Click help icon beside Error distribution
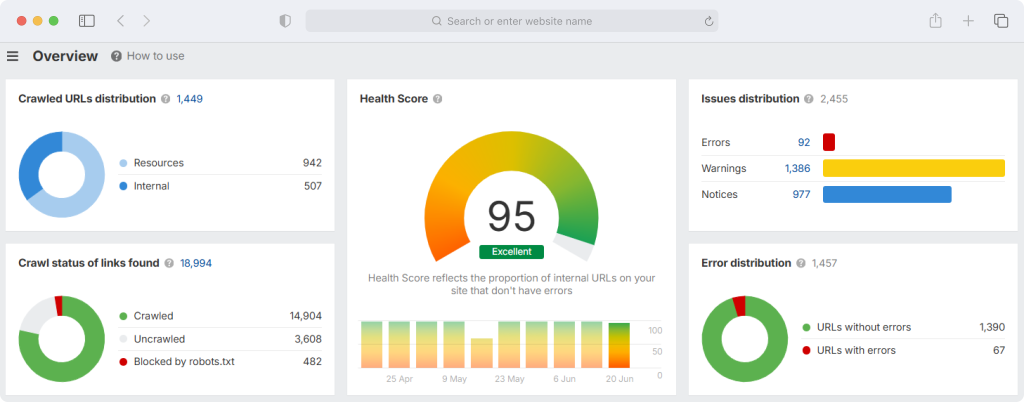 pyautogui.click(x=801, y=263)
